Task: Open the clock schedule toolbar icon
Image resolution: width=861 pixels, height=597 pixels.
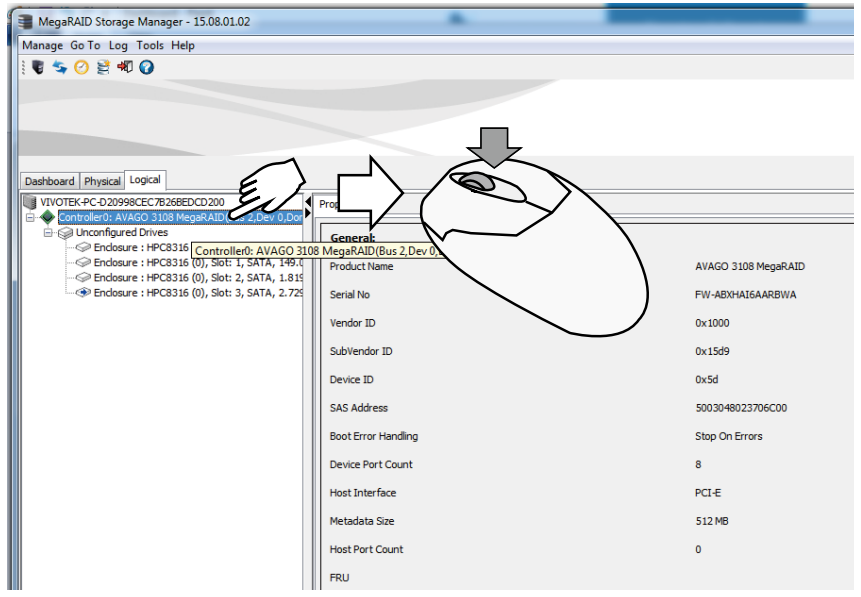Action: coord(81,68)
